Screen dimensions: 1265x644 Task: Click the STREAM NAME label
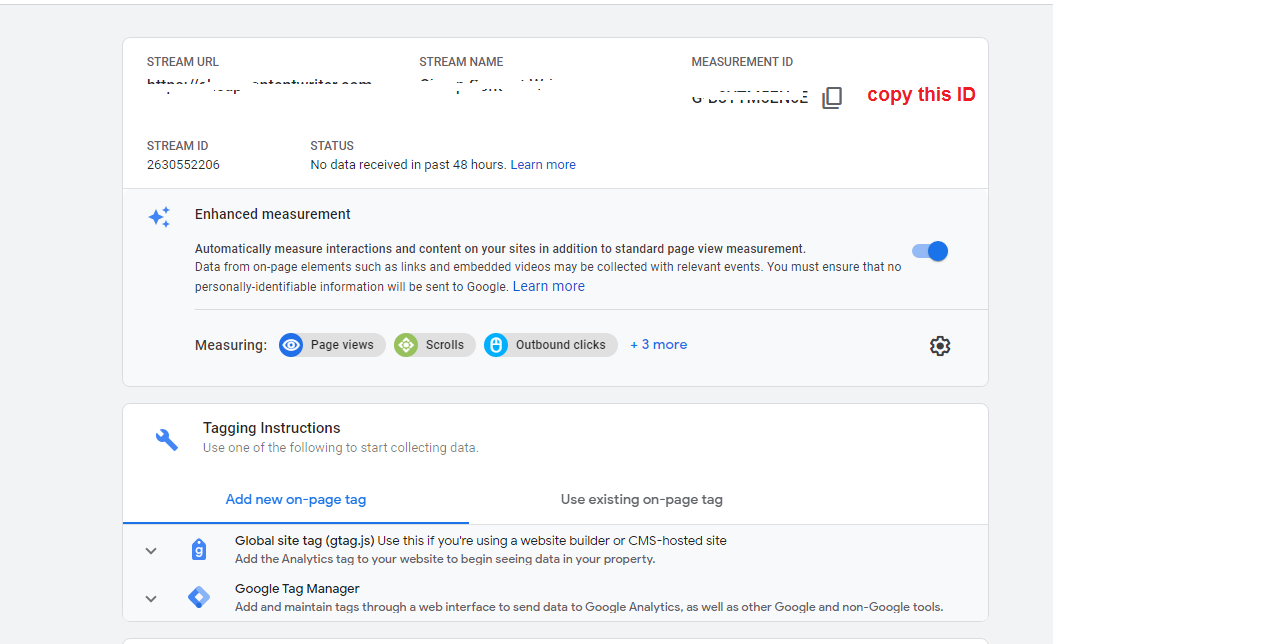coord(461,62)
